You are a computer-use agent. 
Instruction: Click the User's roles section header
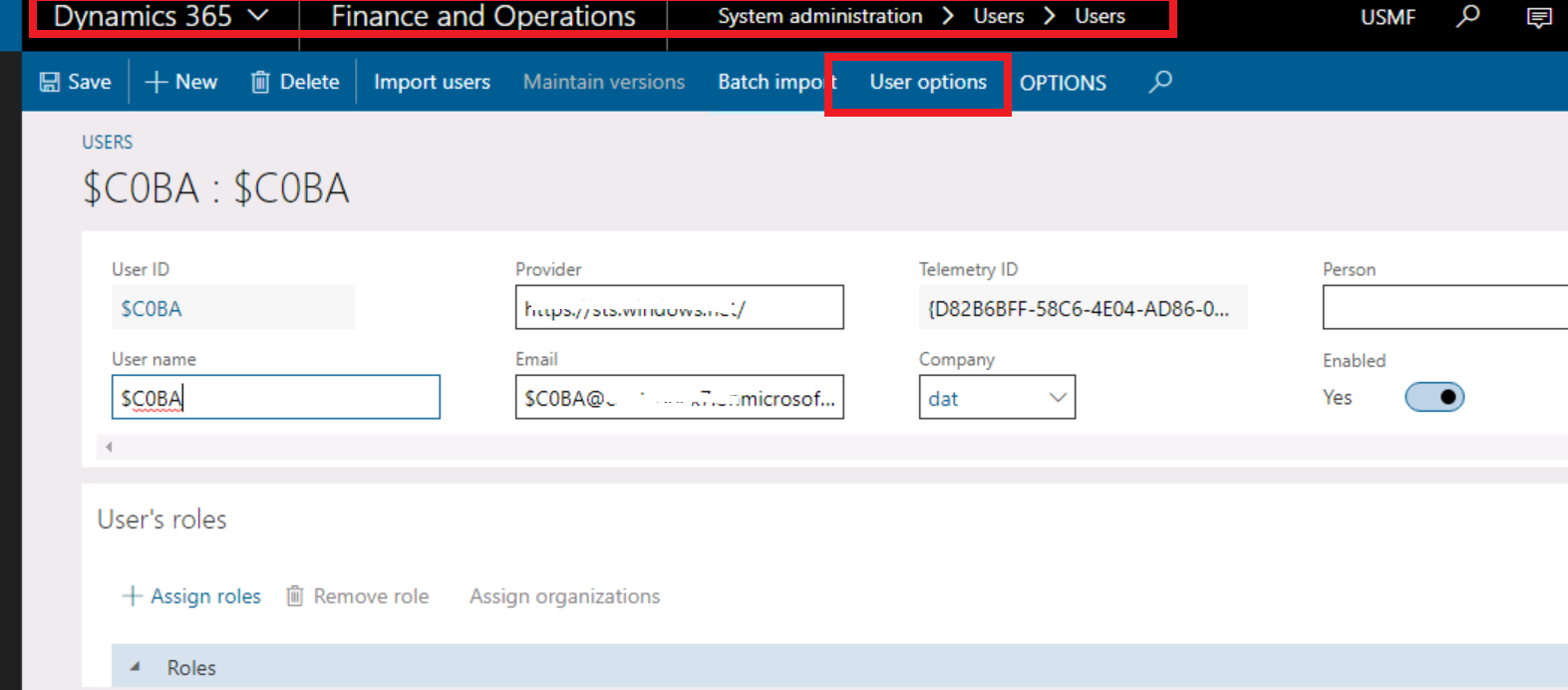[x=161, y=519]
